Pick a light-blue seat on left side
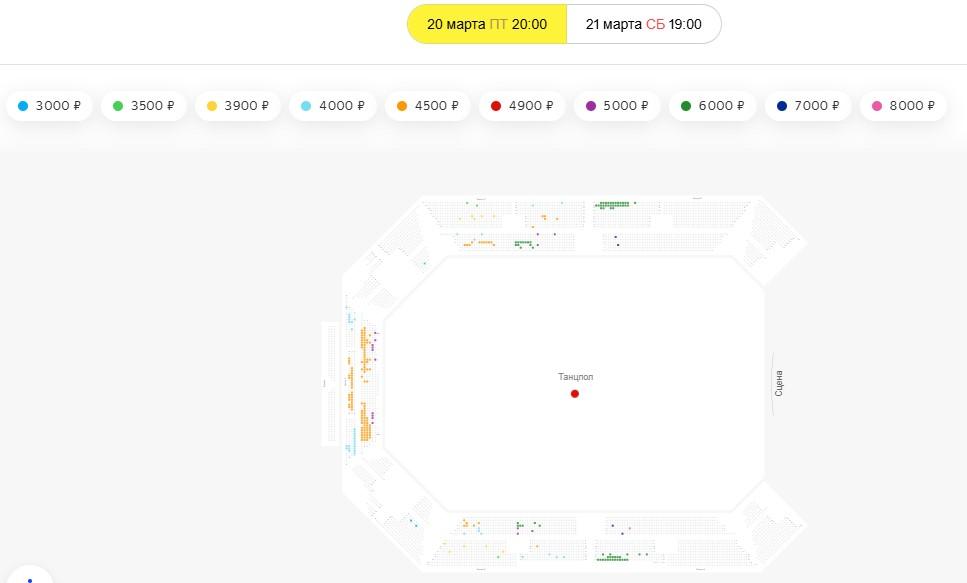Image resolution: width=967 pixels, height=583 pixels. tap(351, 319)
